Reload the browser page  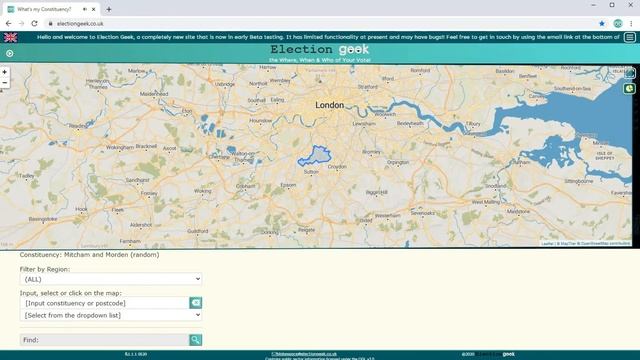point(34,24)
